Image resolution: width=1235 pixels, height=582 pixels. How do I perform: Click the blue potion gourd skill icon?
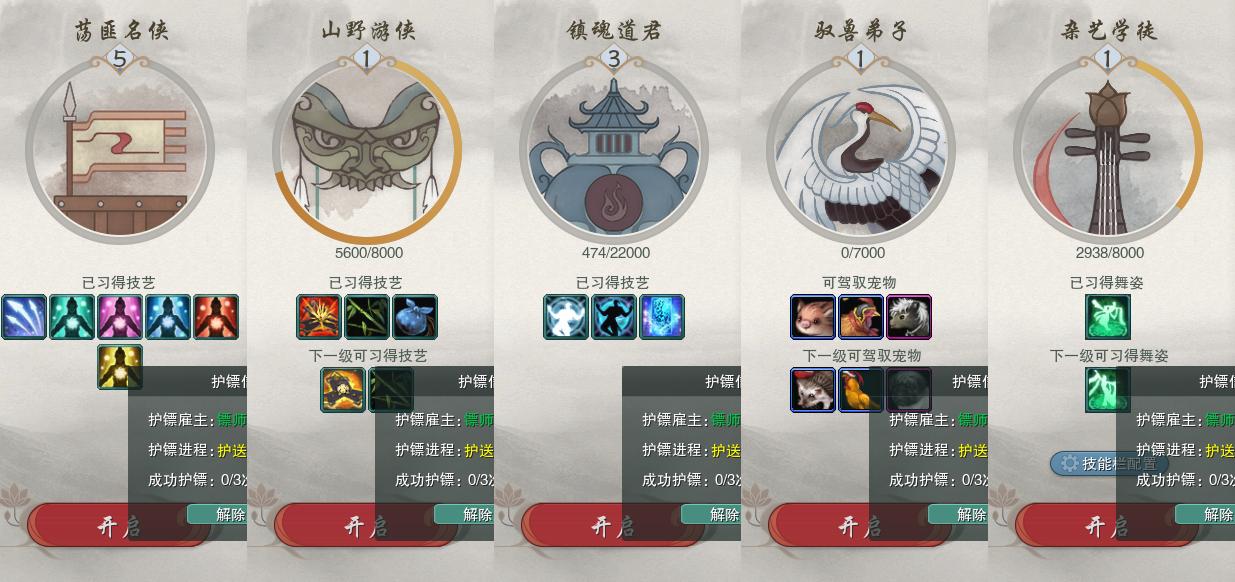414,316
